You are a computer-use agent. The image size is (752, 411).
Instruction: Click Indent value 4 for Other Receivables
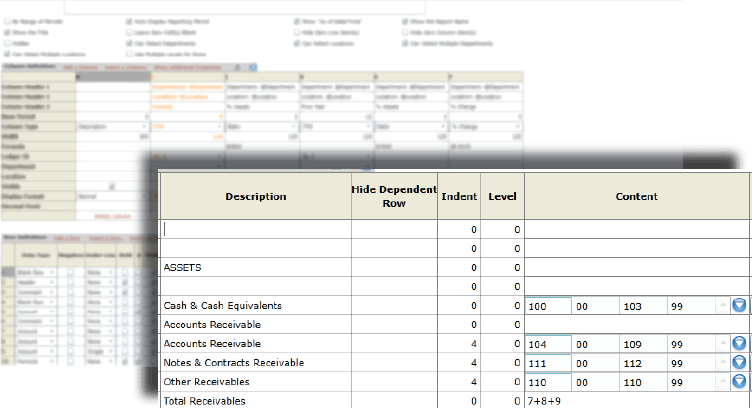click(474, 382)
